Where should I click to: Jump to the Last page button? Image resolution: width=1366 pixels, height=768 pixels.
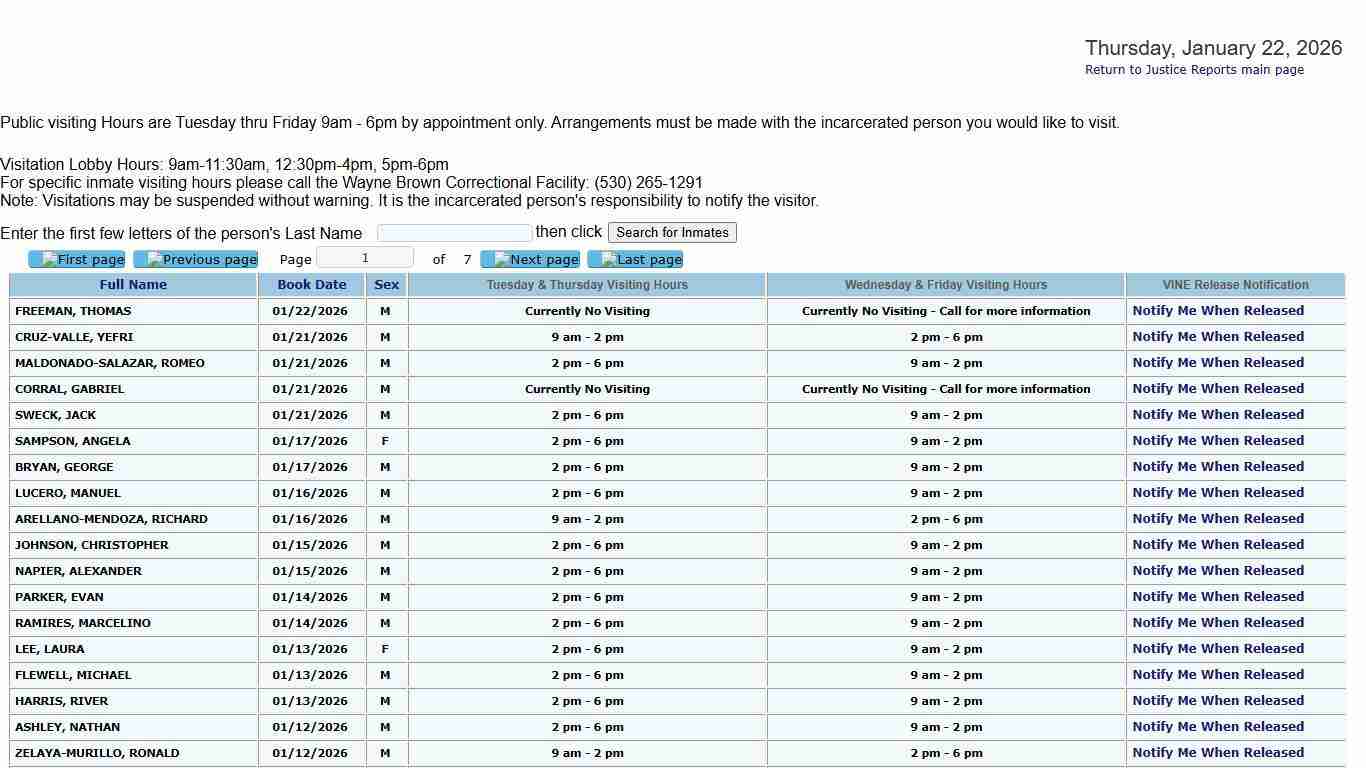635,260
